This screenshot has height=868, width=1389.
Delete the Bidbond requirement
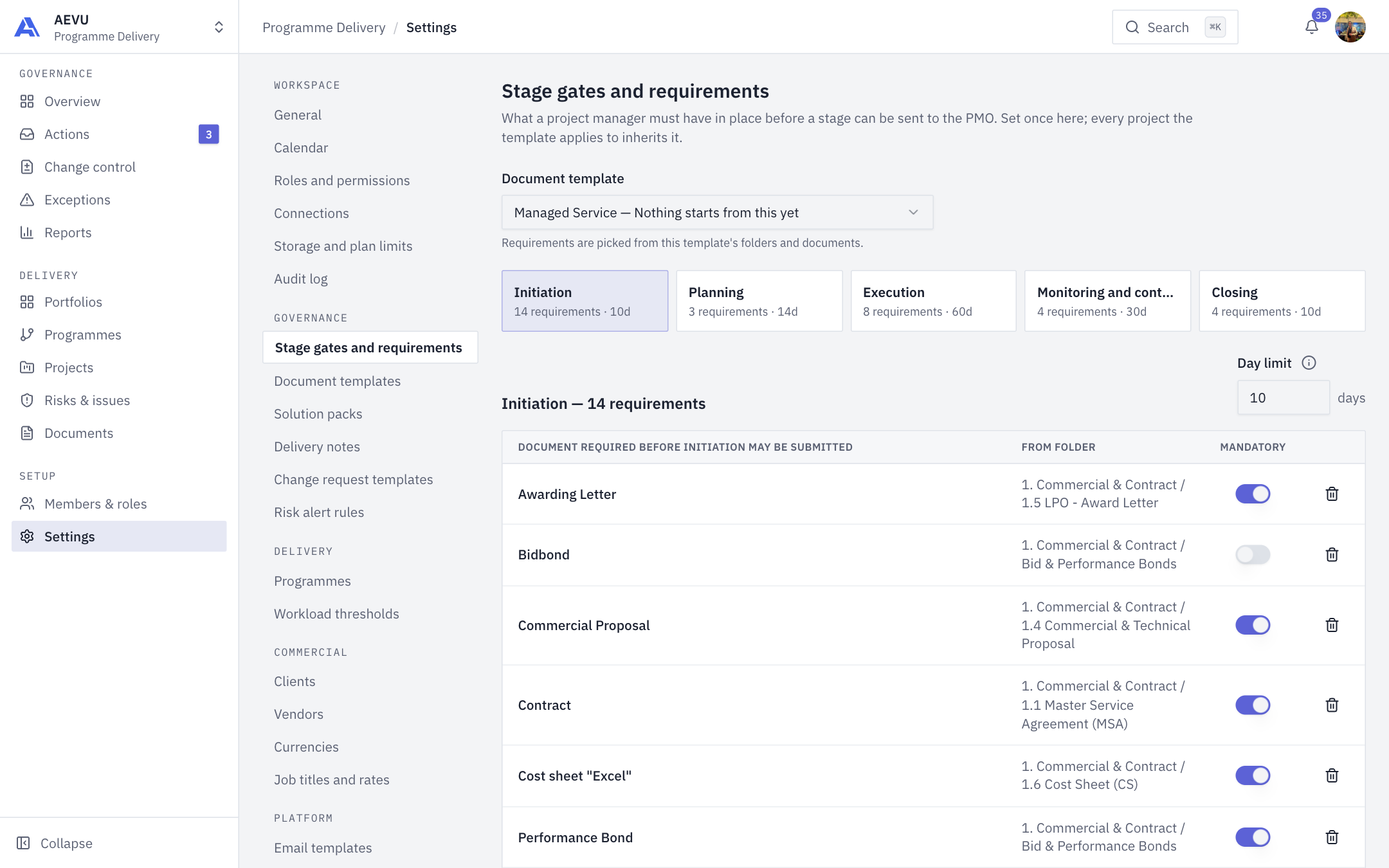point(1332,554)
